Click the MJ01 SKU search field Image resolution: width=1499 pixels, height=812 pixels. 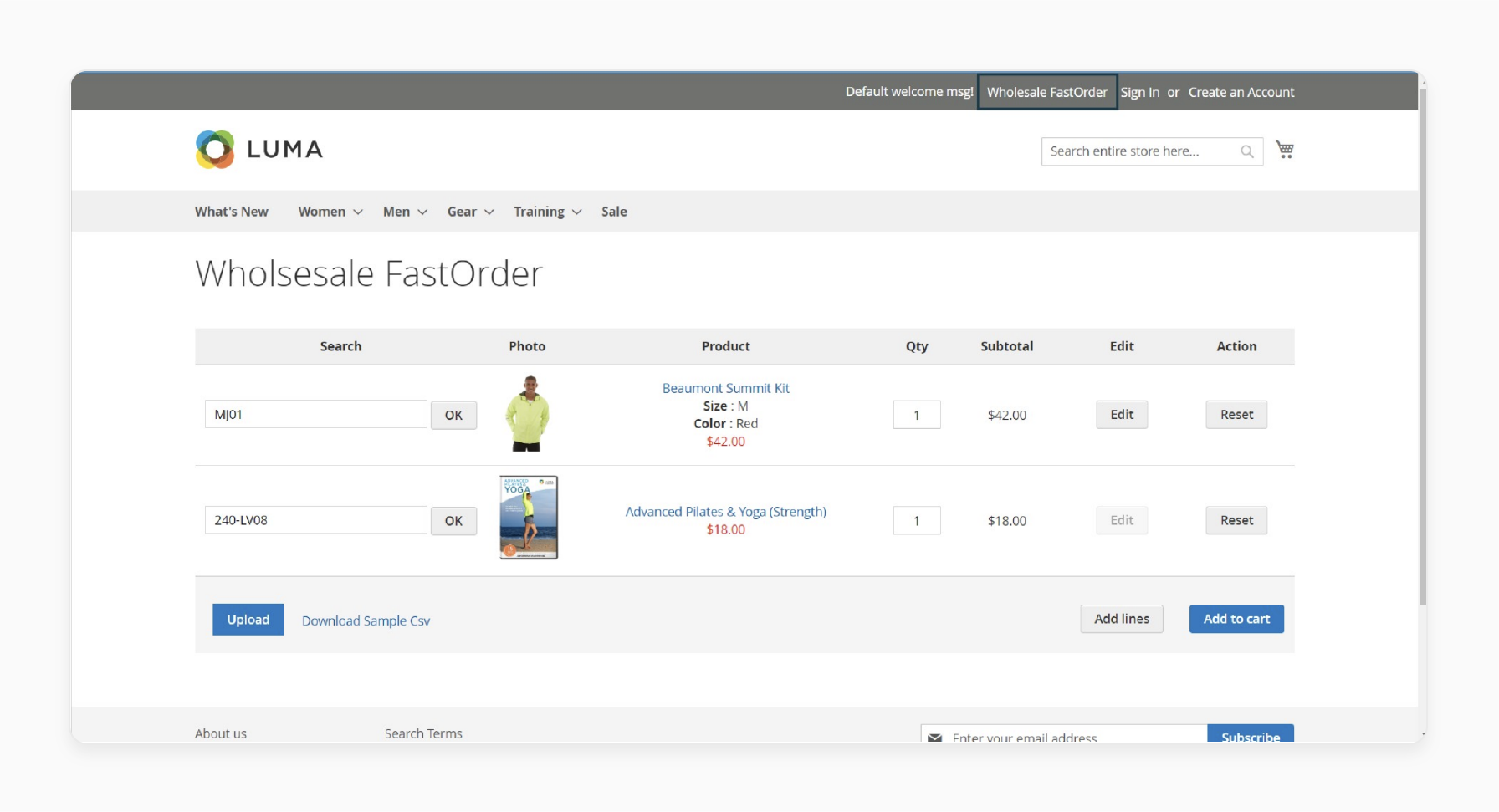(x=316, y=414)
